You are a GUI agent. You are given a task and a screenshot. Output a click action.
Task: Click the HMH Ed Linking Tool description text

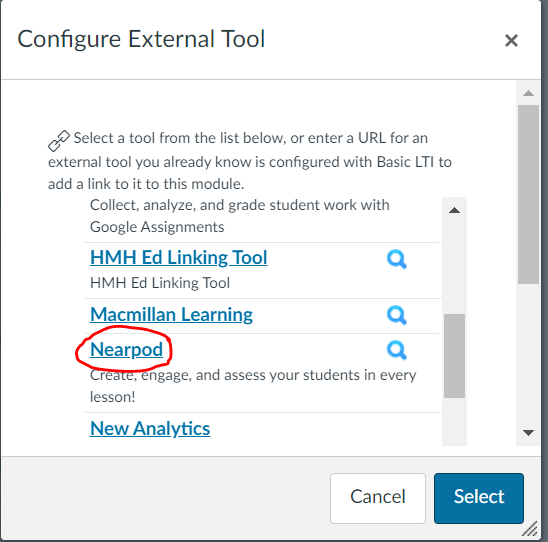point(160,283)
